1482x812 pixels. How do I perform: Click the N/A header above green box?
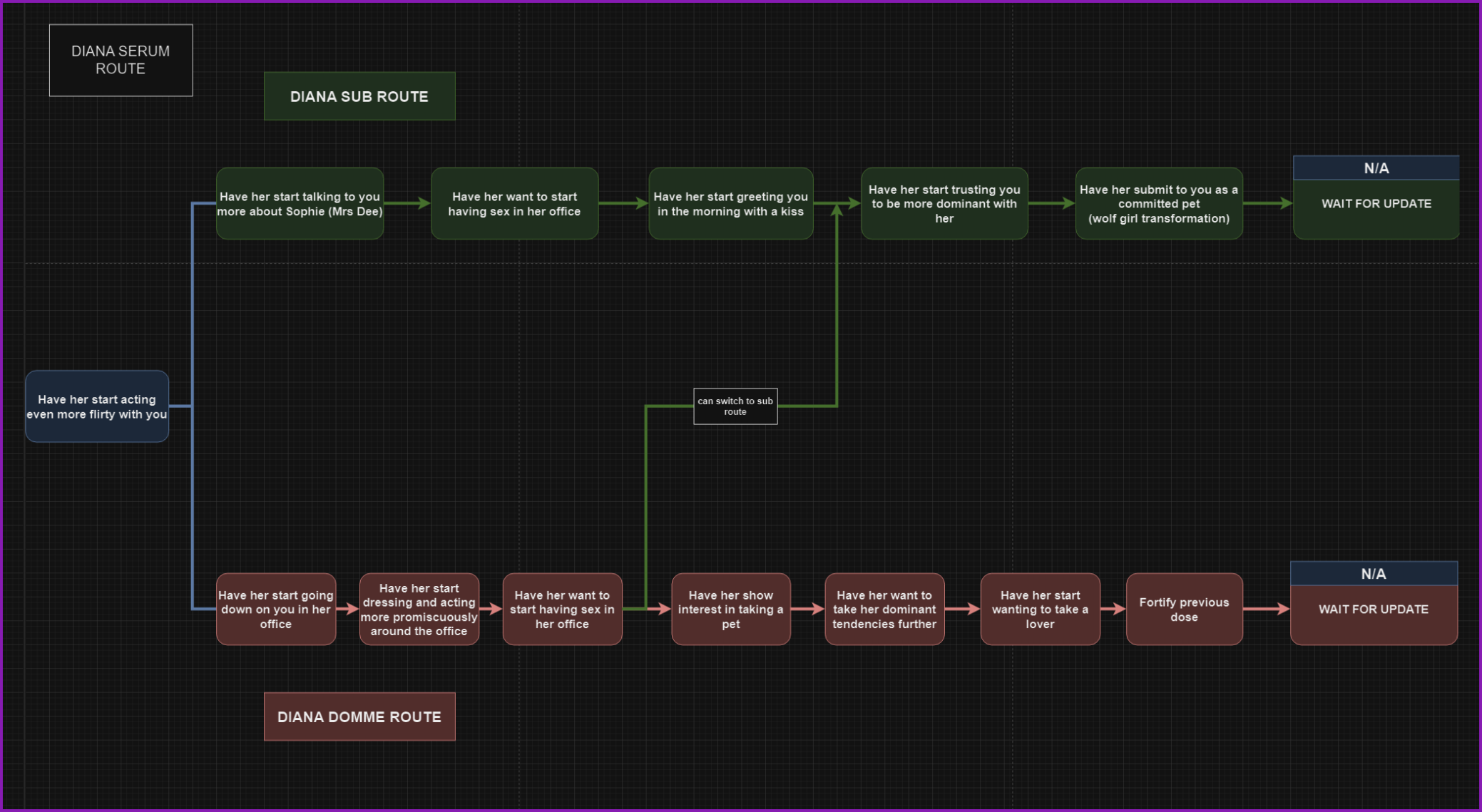tap(1376, 168)
